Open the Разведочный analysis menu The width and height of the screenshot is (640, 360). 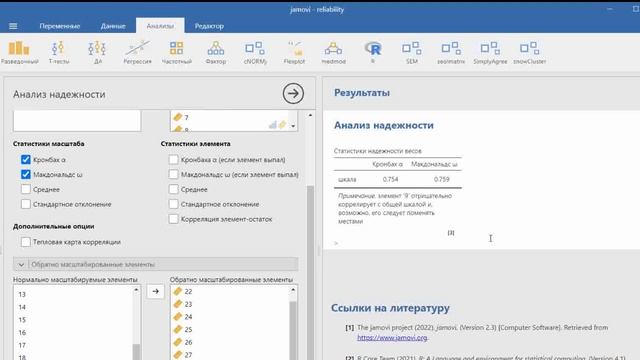pyautogui.click(x=19, y=53)
